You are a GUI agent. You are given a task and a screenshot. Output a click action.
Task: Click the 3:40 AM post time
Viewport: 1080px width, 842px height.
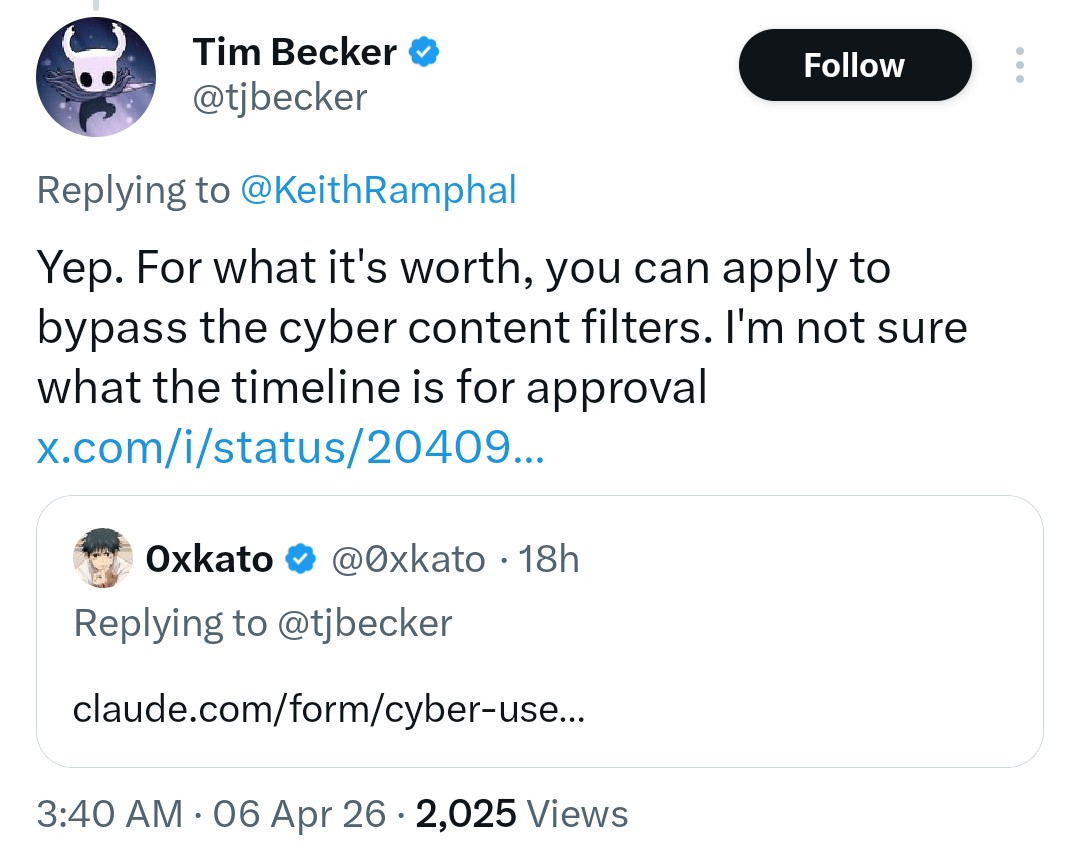(x=109, y=814)
